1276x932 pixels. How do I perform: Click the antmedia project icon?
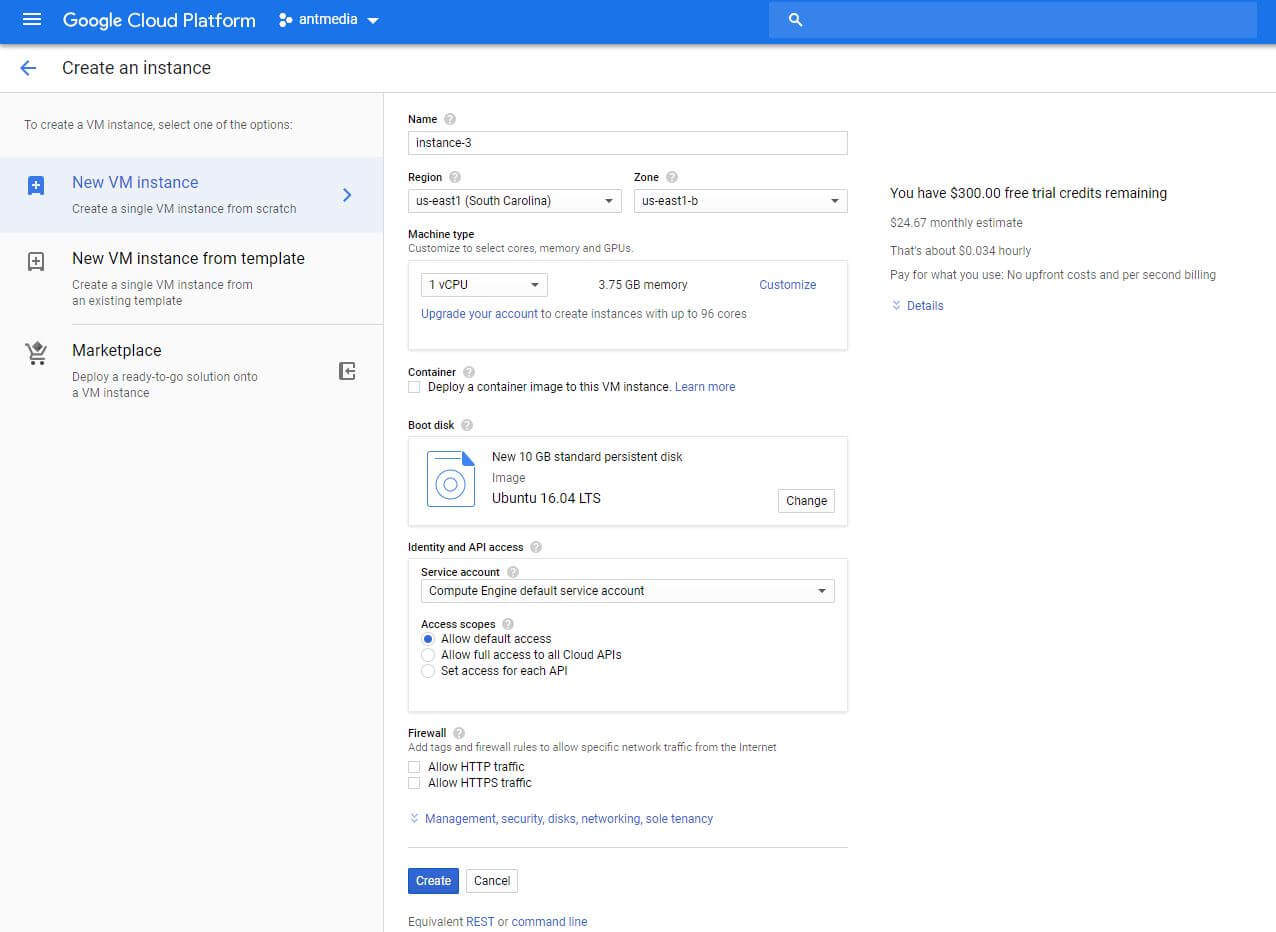(285, 20)
